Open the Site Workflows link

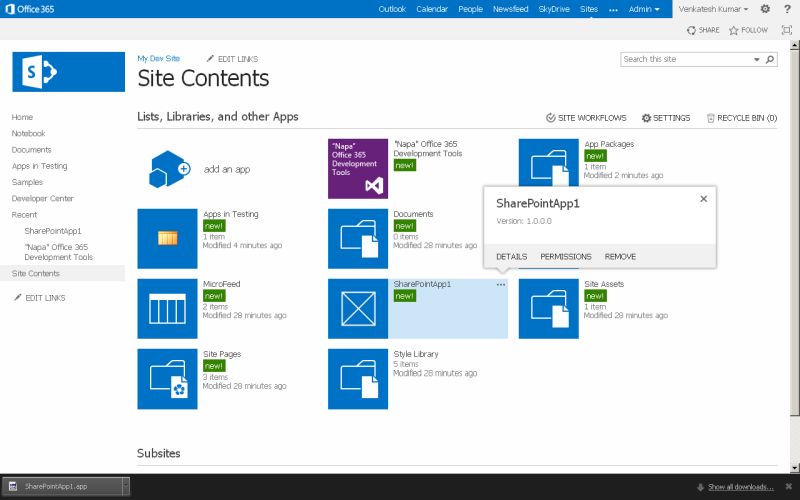pyautogui.click(x=586, y=118)
